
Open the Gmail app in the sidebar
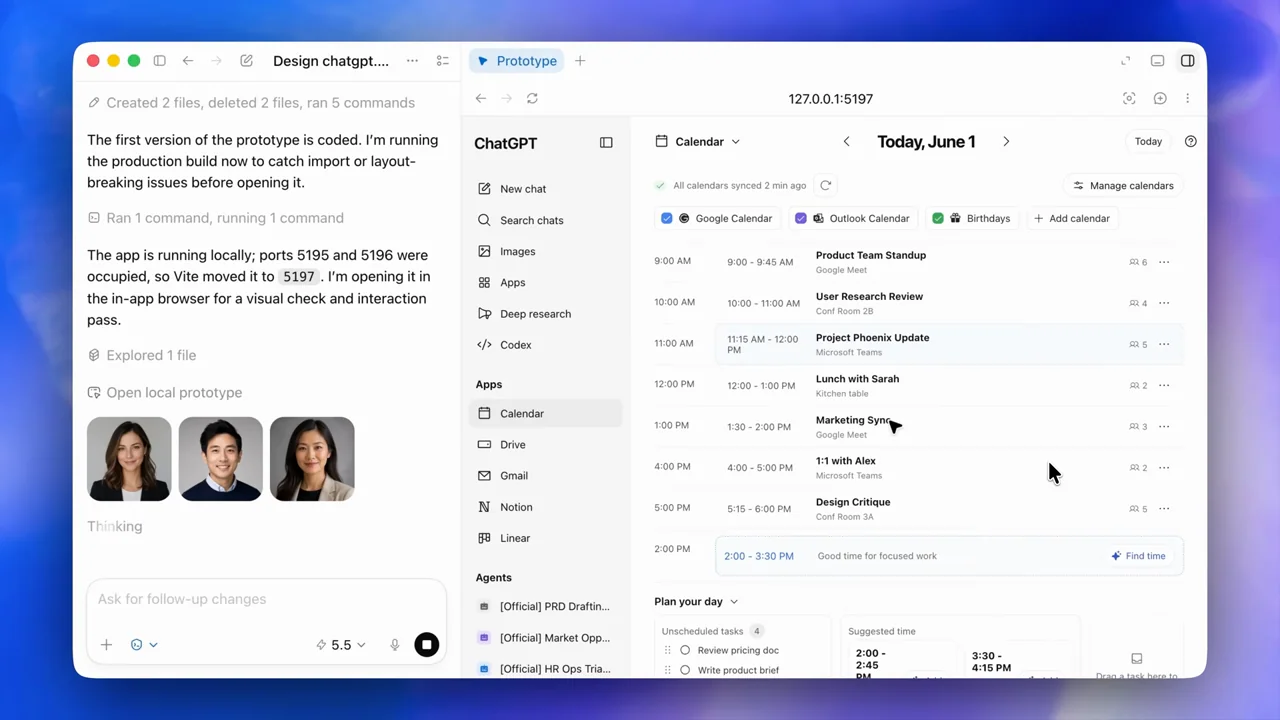pyautogui.click(x=545, y=476)
